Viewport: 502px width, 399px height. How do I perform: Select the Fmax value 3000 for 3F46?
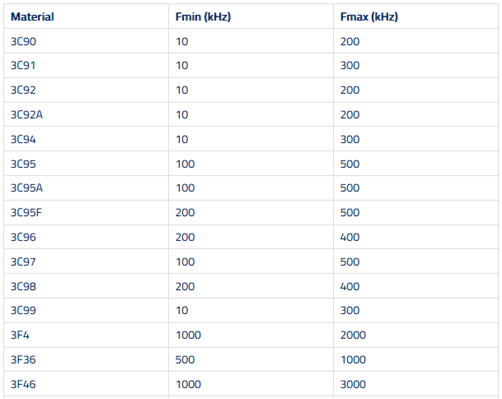353,384
